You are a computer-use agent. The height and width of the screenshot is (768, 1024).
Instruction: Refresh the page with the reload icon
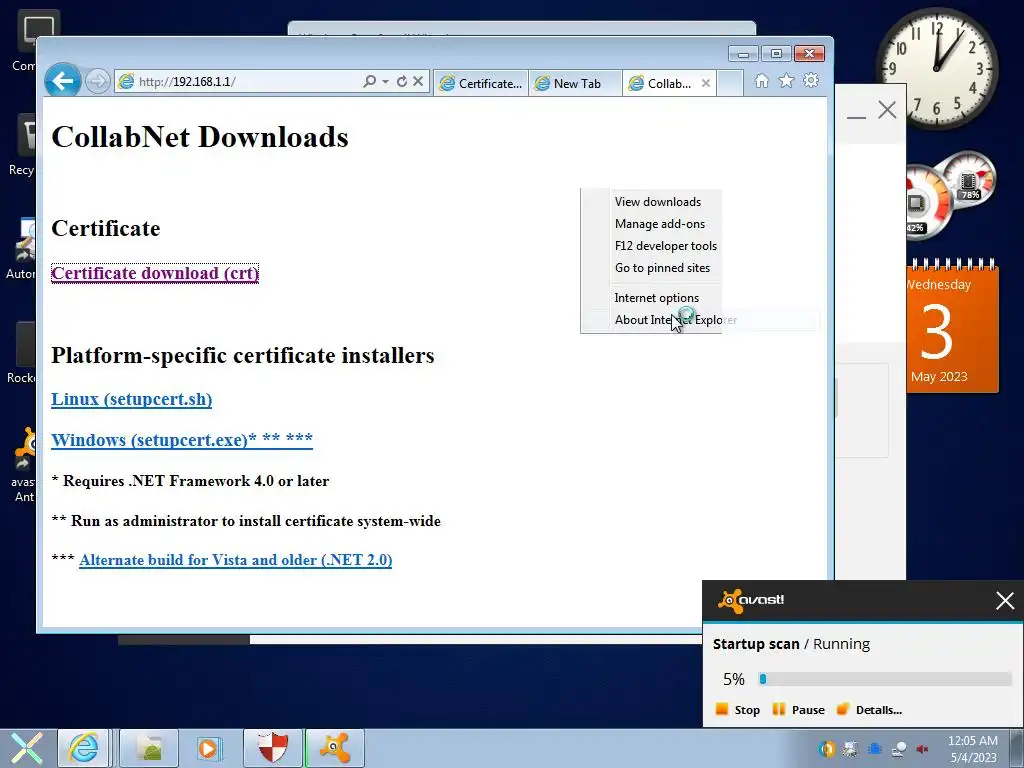coord(402,81)
